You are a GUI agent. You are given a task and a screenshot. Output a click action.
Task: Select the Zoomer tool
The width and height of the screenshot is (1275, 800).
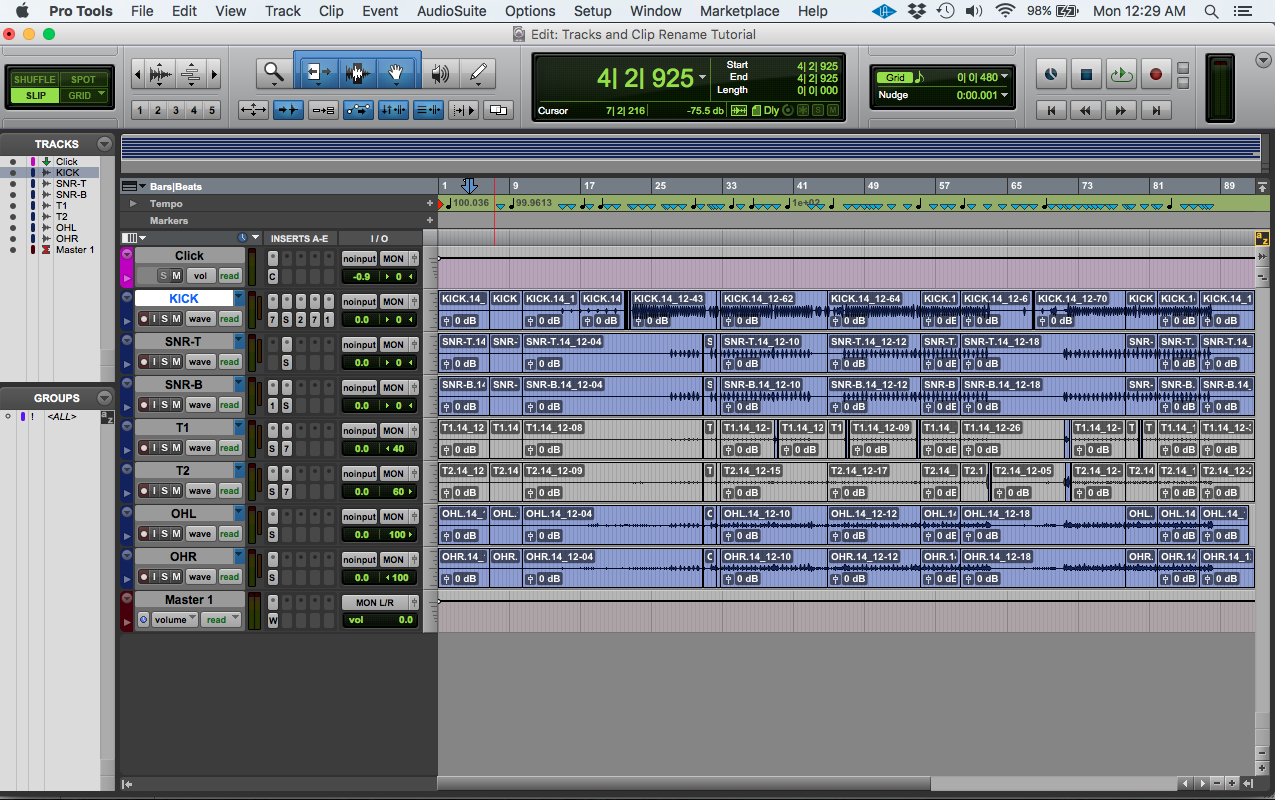[x=274, y=73]
